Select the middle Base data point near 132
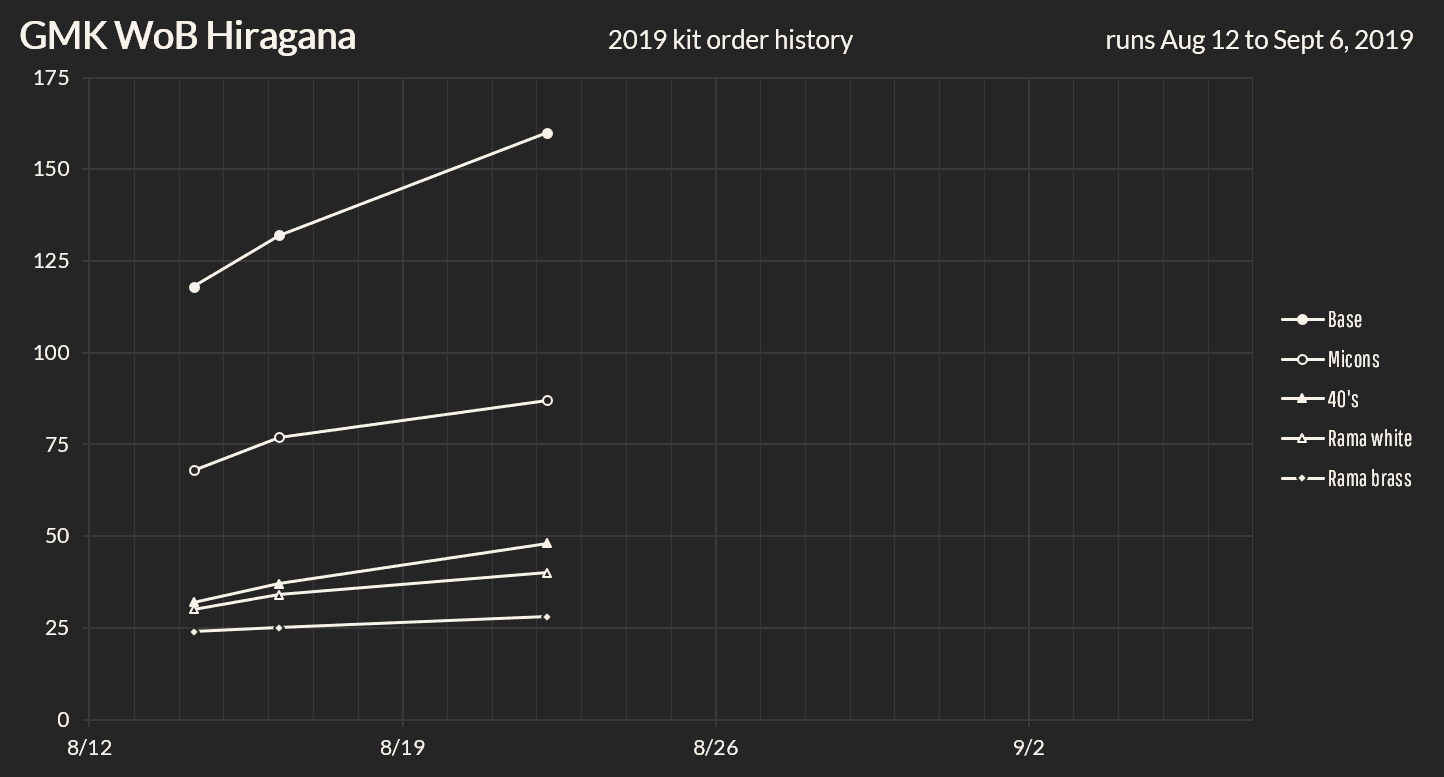1444x777 pixels. click(279, 236)
